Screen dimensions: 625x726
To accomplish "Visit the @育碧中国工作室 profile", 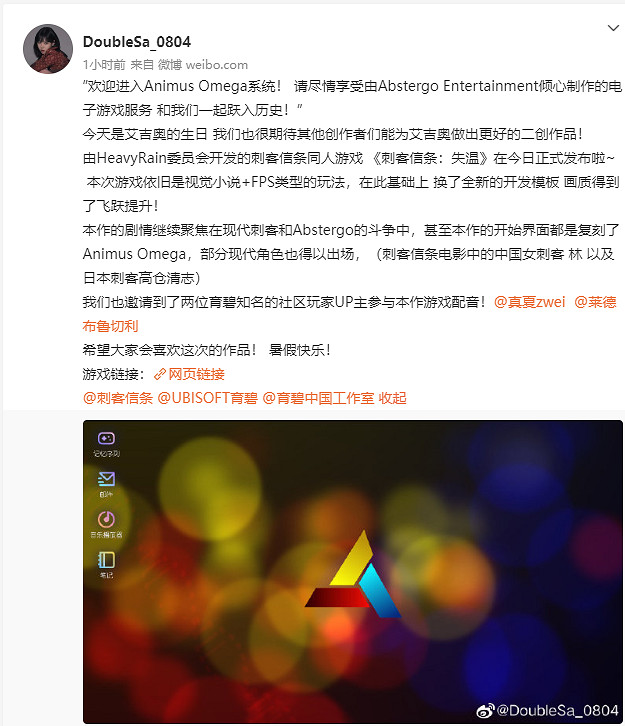I will pyautogui.click(x=318, y=398).
